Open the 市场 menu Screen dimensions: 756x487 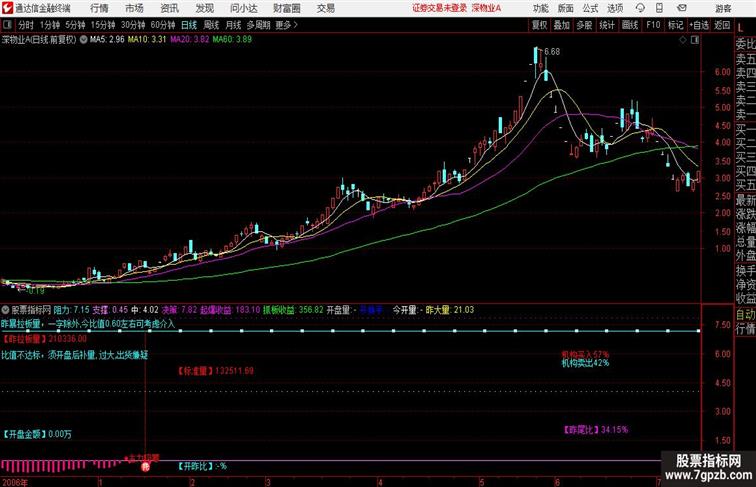point(134,8)
